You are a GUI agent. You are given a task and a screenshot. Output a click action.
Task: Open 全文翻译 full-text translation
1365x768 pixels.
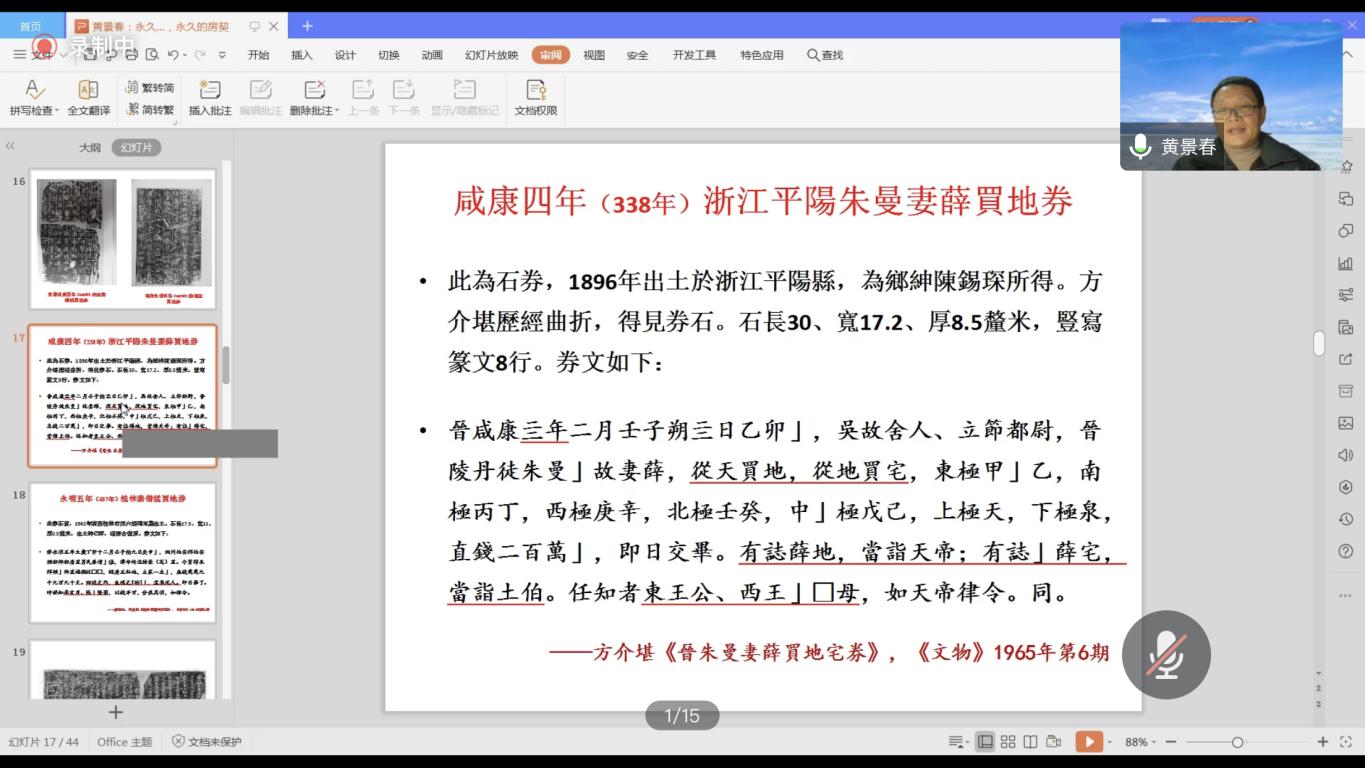pos(88,90)
